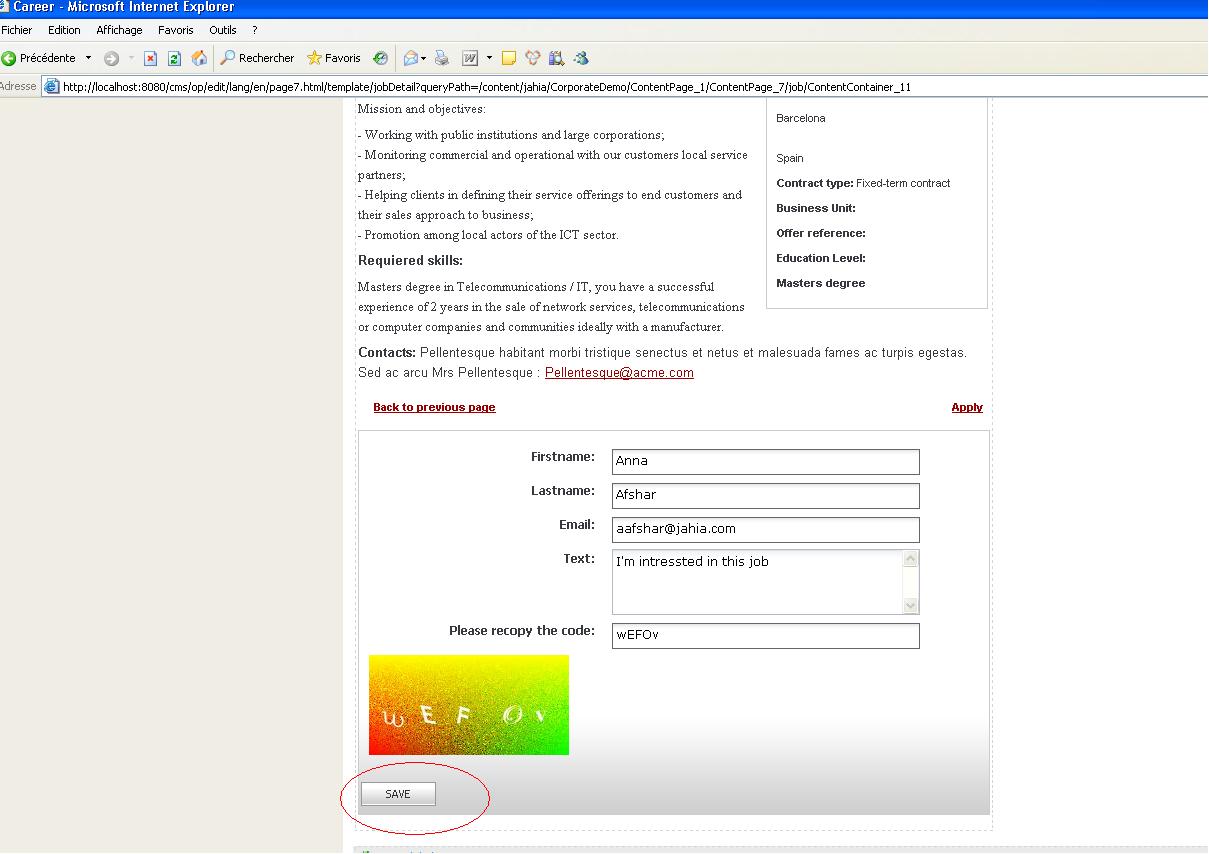
Task: Click the textarea scroll down arrow
Action: click(910, 605)
